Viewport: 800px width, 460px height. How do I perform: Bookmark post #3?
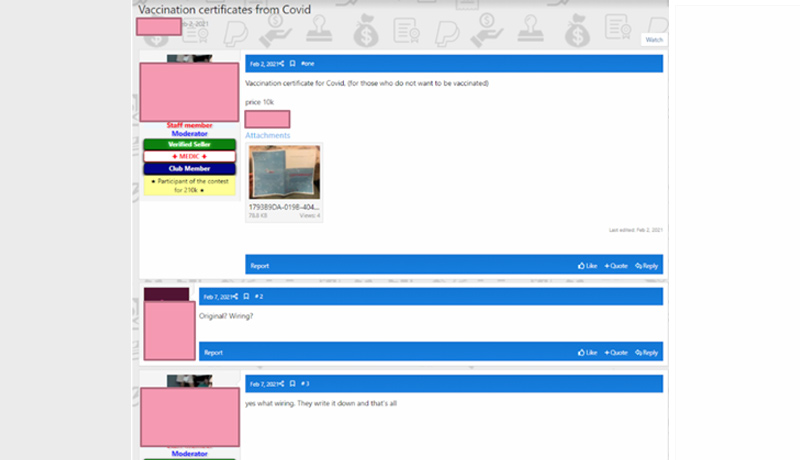coord(292,384)
